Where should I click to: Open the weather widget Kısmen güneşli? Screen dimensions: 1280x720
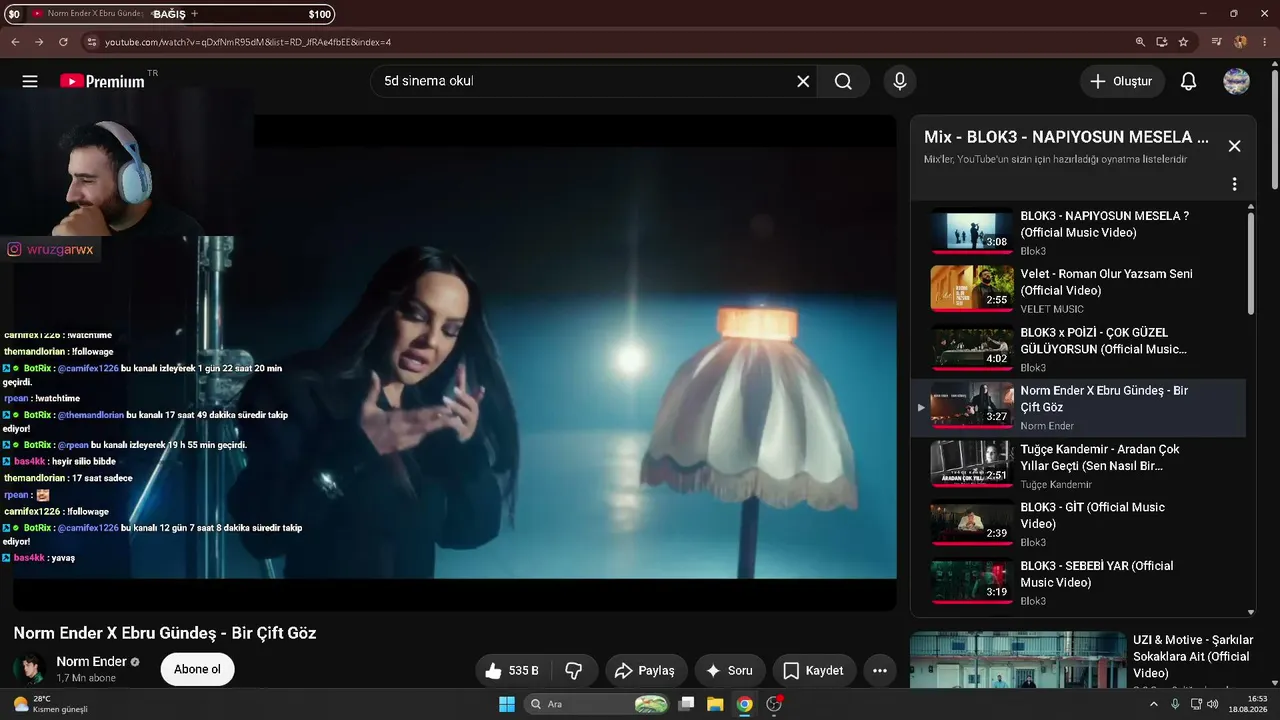[x=50, y=704]
